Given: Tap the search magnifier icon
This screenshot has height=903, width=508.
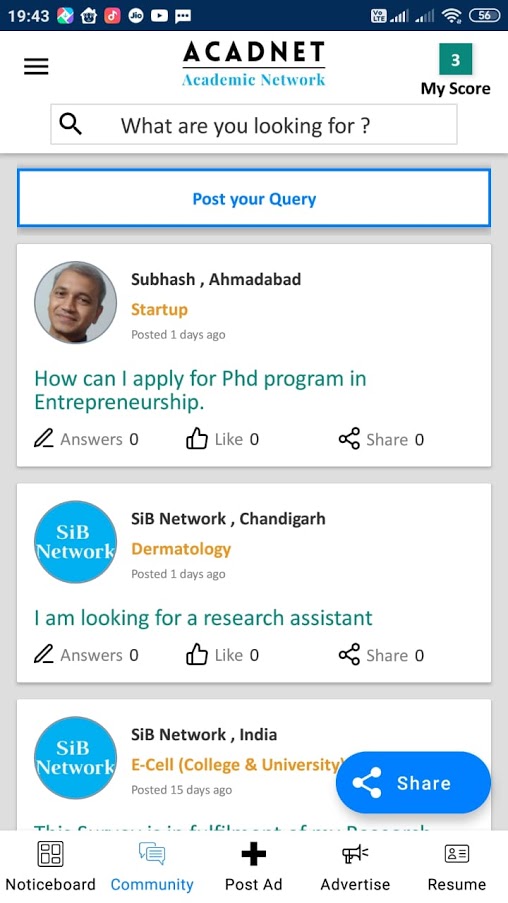Looking at the screenshot, I should pyautogui.click(x=70, y=124).
